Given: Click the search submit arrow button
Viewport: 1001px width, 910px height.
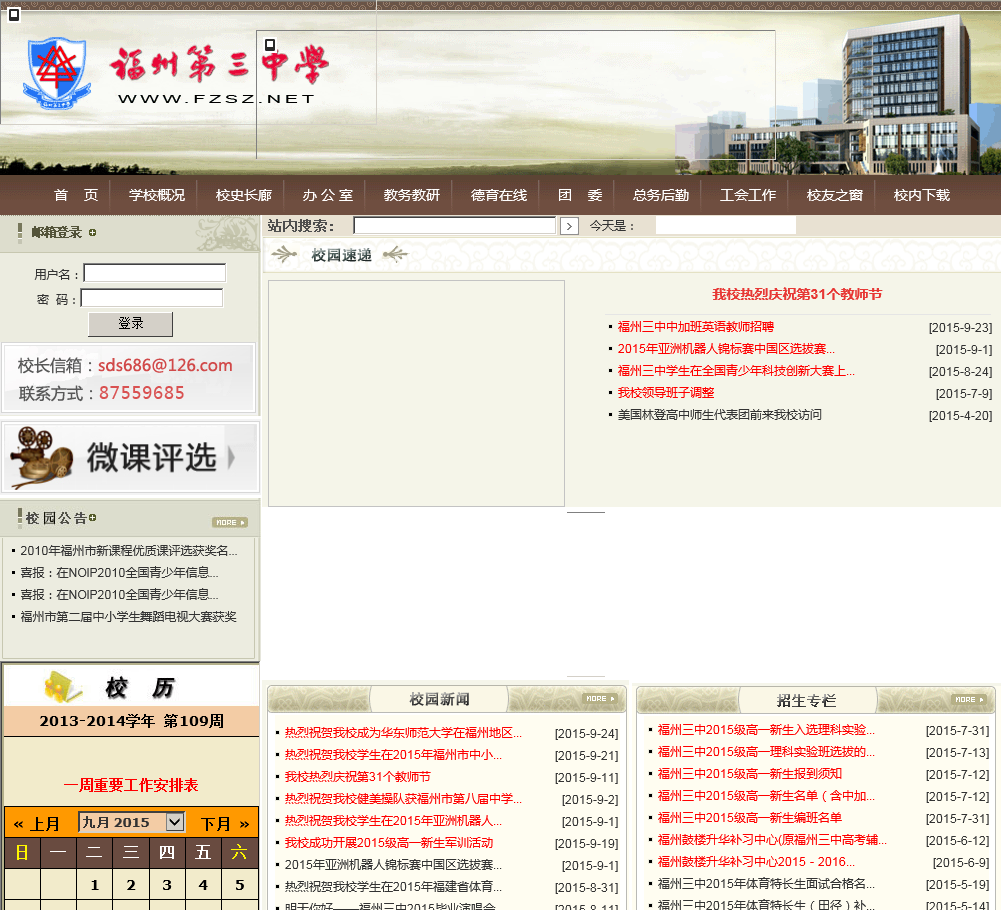Looking at the screenshot, I should [x=569, y=226].
